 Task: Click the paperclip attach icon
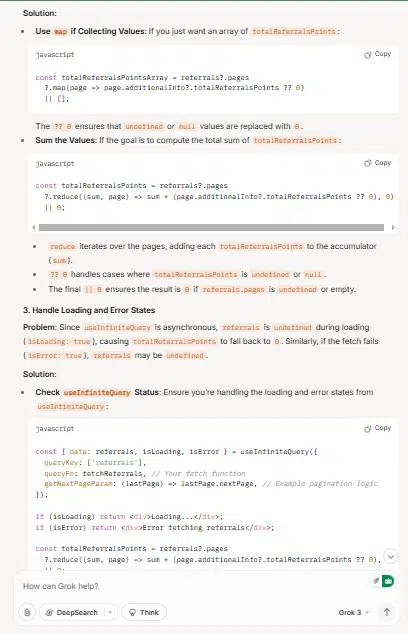tap(27, 612)
